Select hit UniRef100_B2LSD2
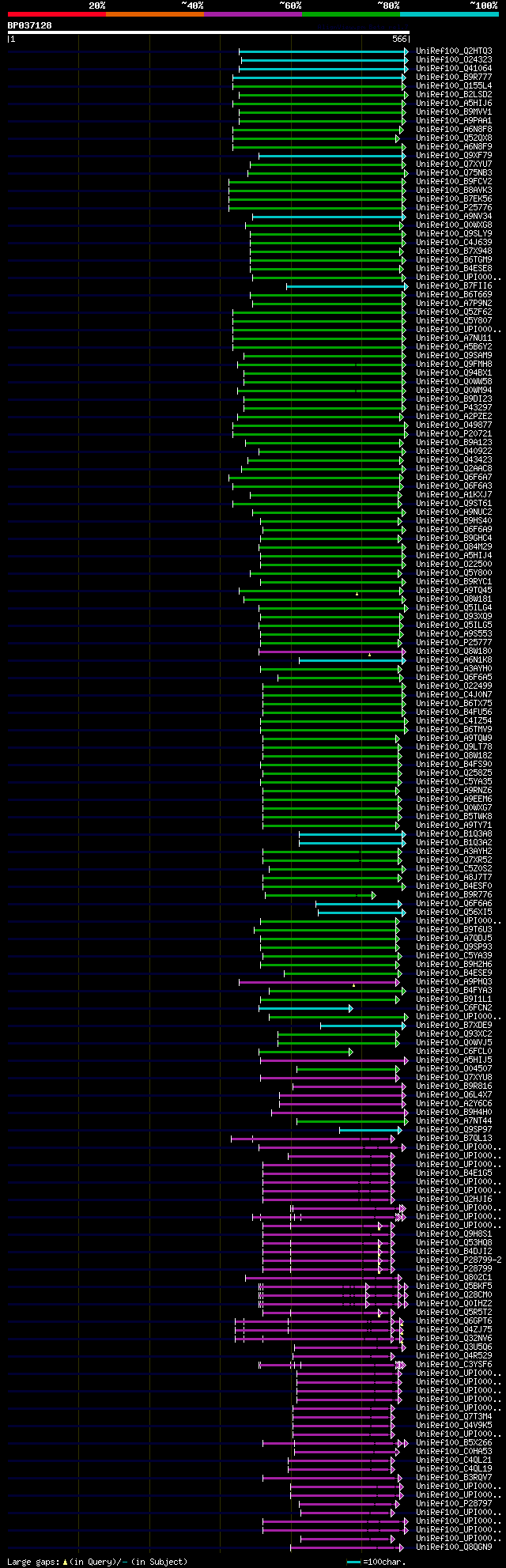 454,95
